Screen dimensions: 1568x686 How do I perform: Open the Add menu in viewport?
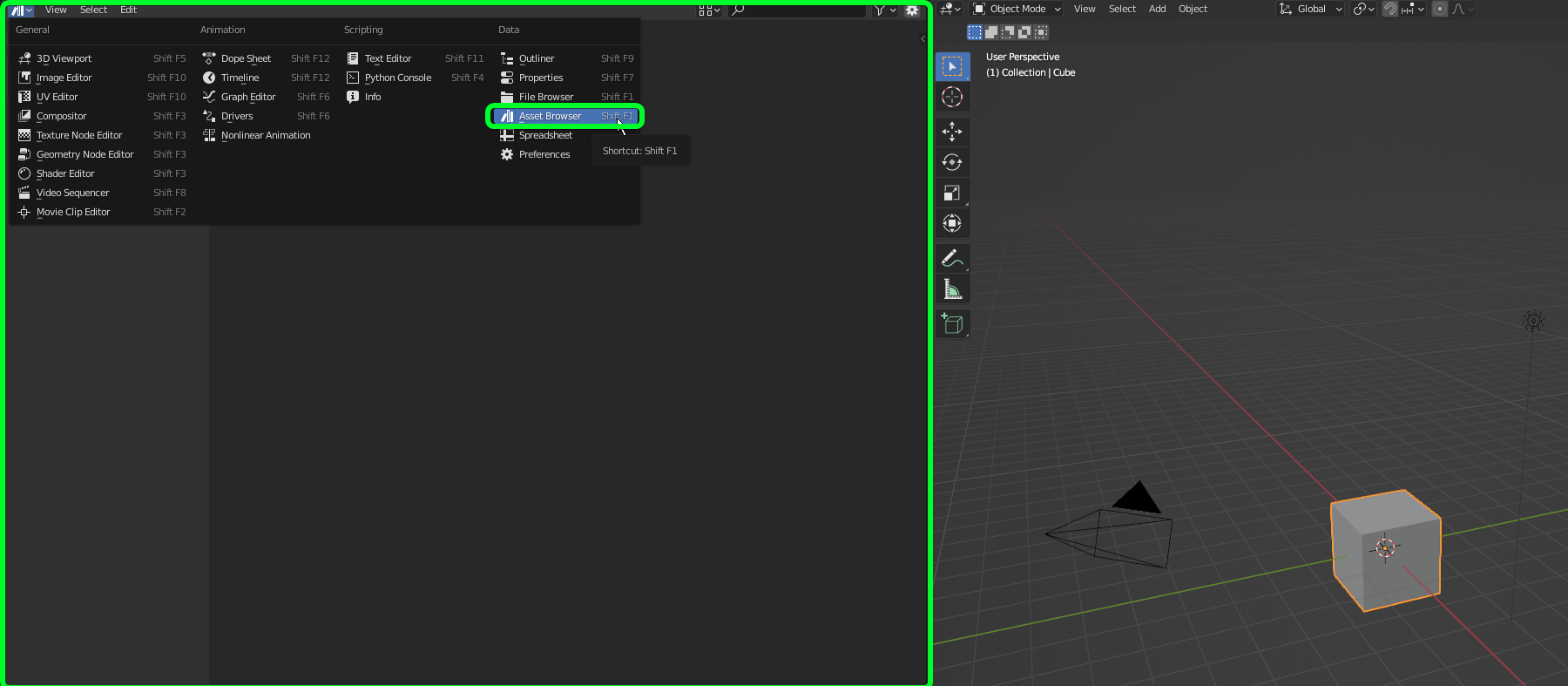click(x=1157, y=9)
